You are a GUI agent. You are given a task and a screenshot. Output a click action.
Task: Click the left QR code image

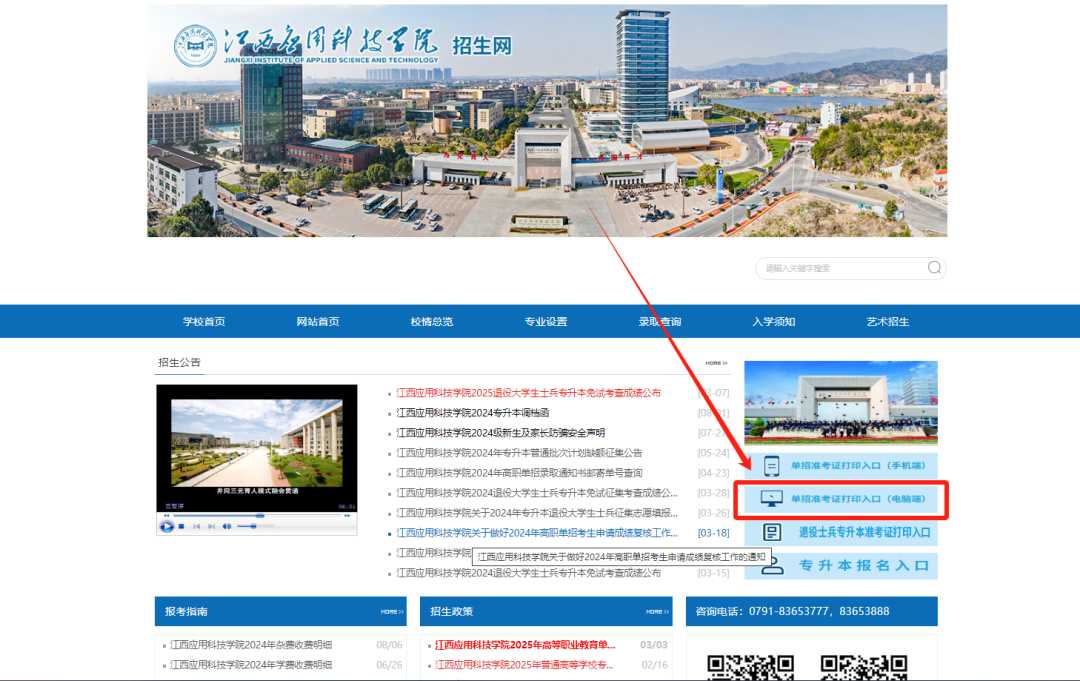point(751,667)
